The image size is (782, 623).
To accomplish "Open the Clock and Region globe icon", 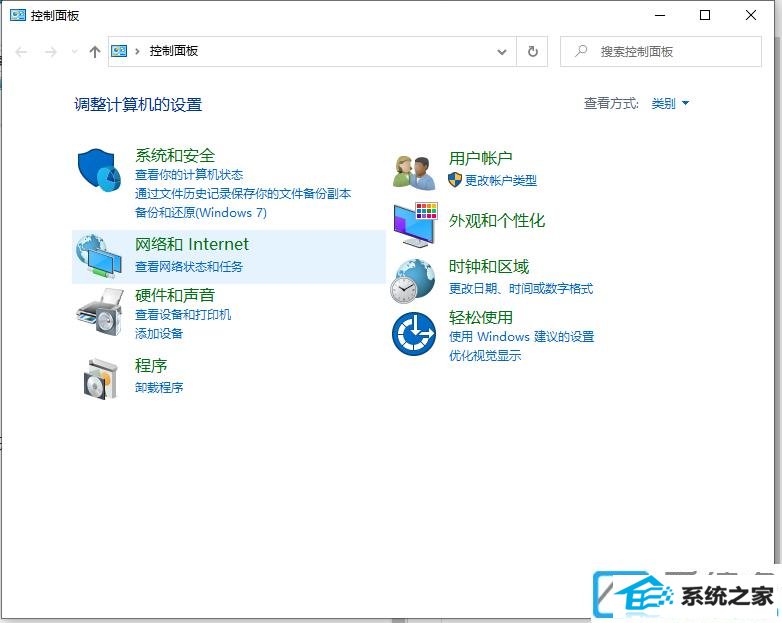I will point(412,281).
